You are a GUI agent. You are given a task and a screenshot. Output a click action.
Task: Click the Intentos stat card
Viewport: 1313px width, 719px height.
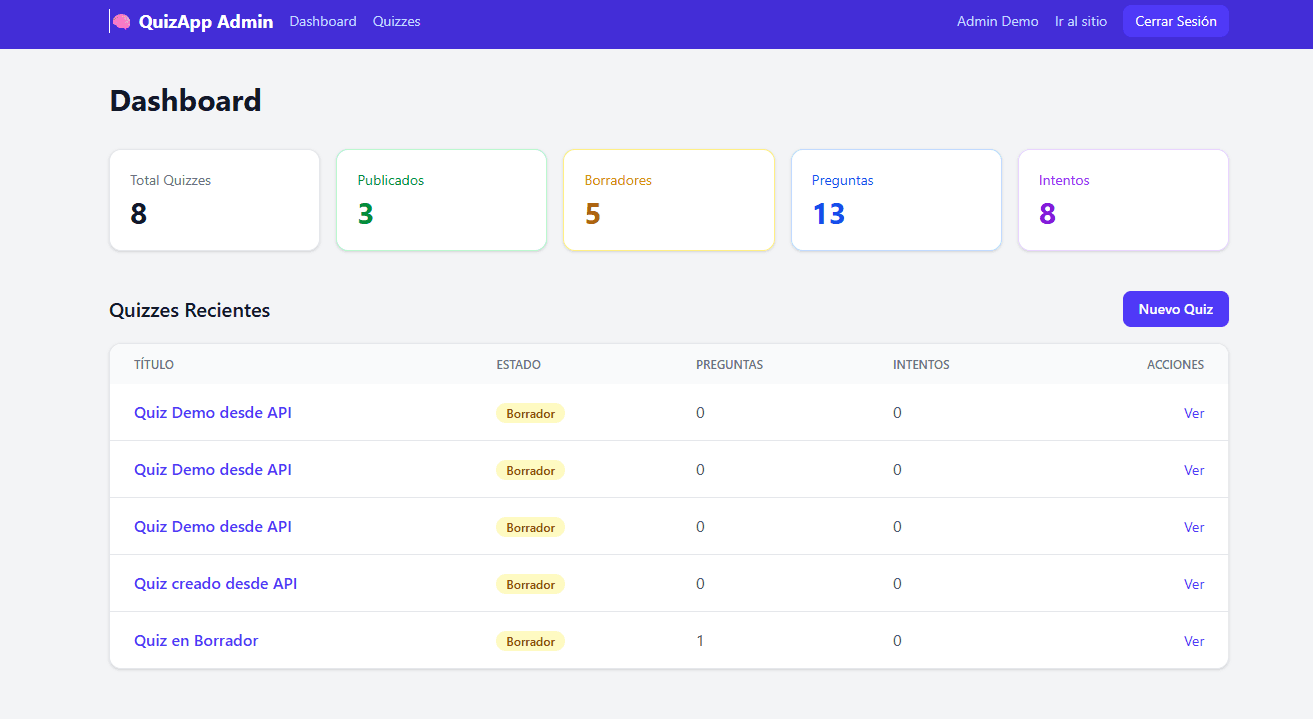pyautogui.click(x=1122, y=199)
